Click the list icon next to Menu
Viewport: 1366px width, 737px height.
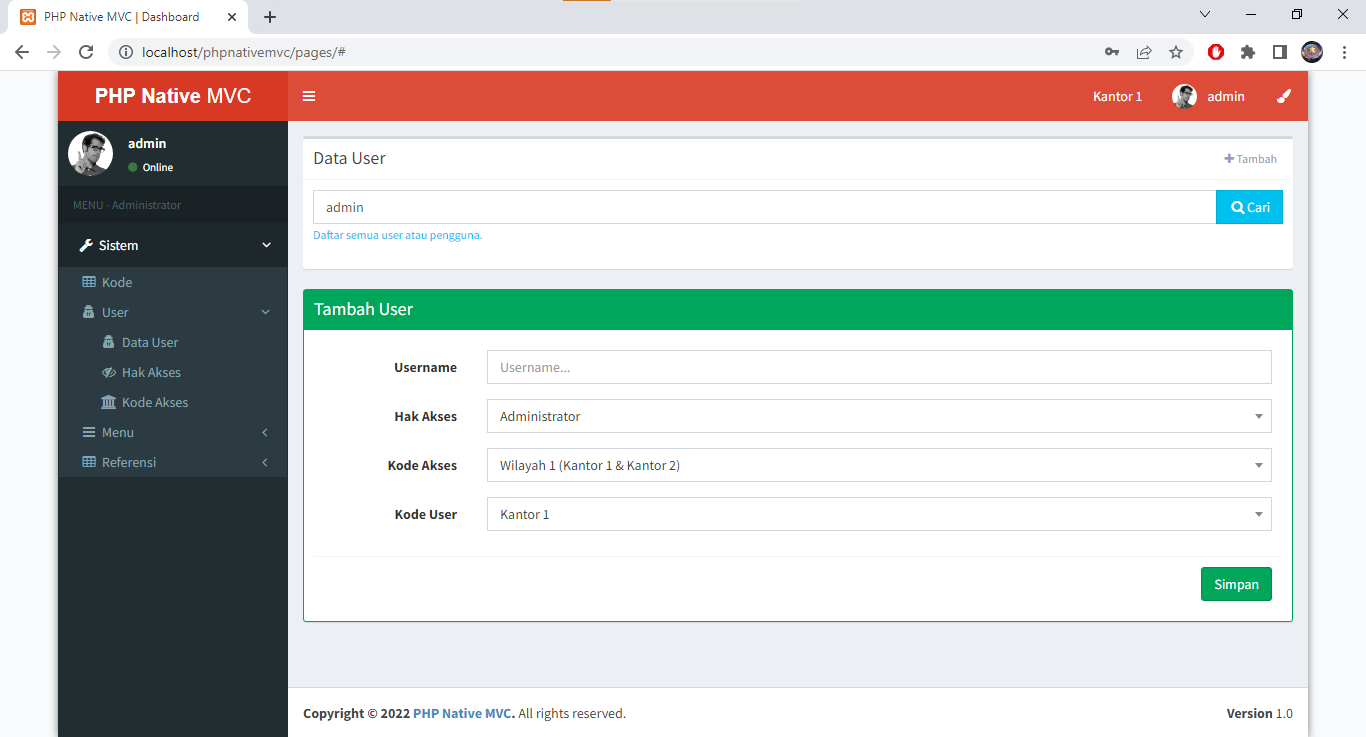[89, 432]
